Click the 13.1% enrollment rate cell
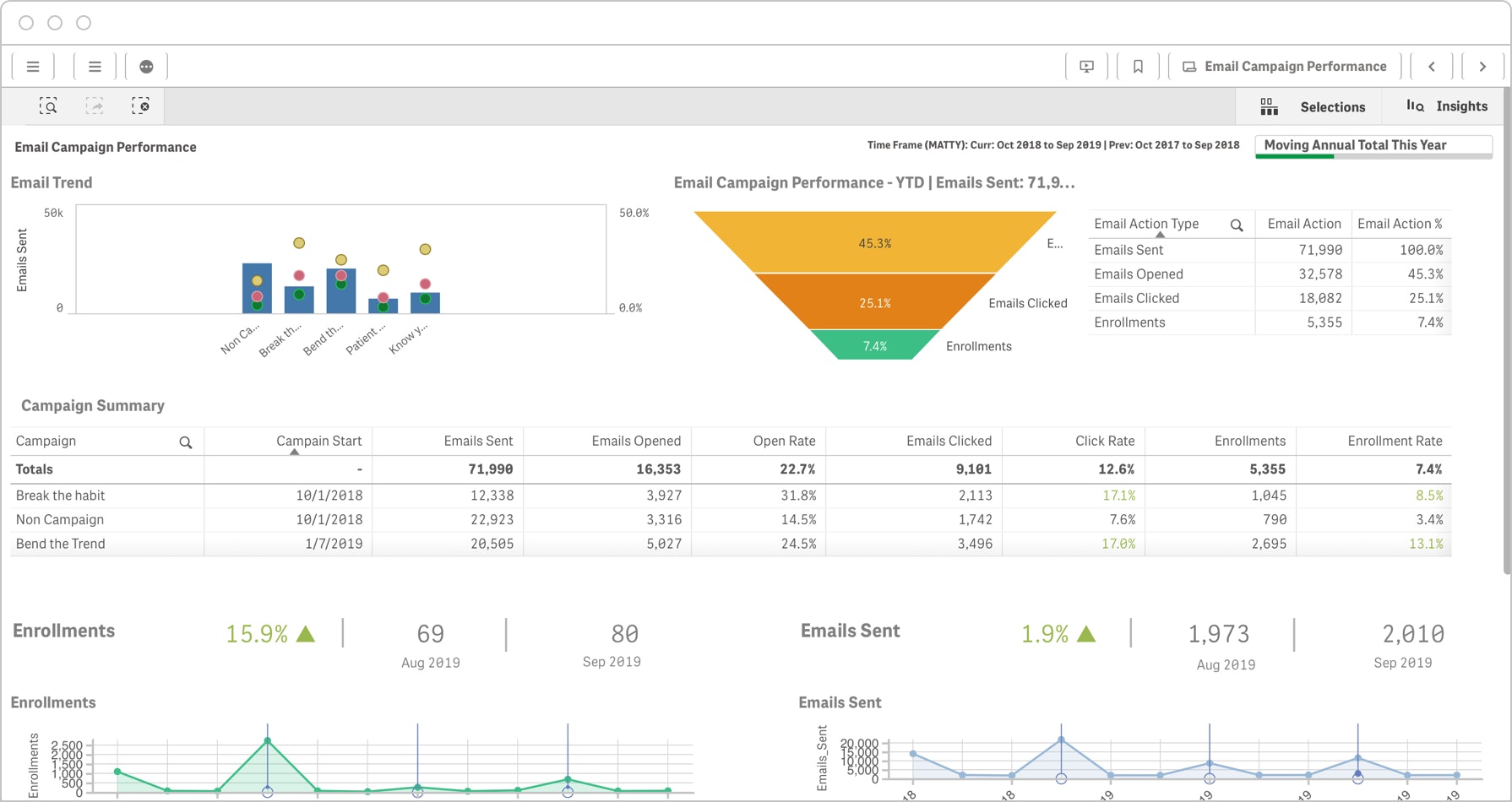This screenshot has height=802, width=1512. (1426, 544)
